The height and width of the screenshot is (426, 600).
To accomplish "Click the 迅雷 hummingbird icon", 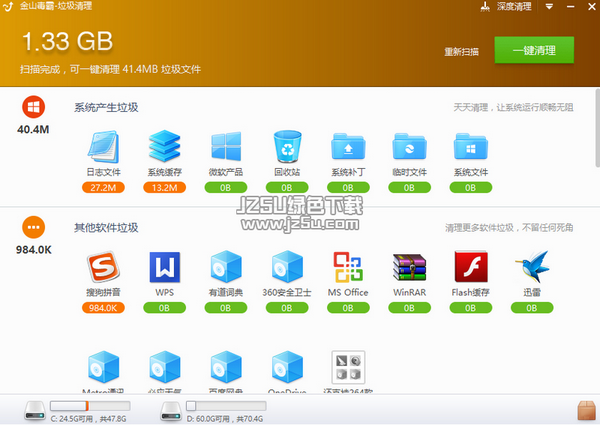I will click(x=533, y=267).
